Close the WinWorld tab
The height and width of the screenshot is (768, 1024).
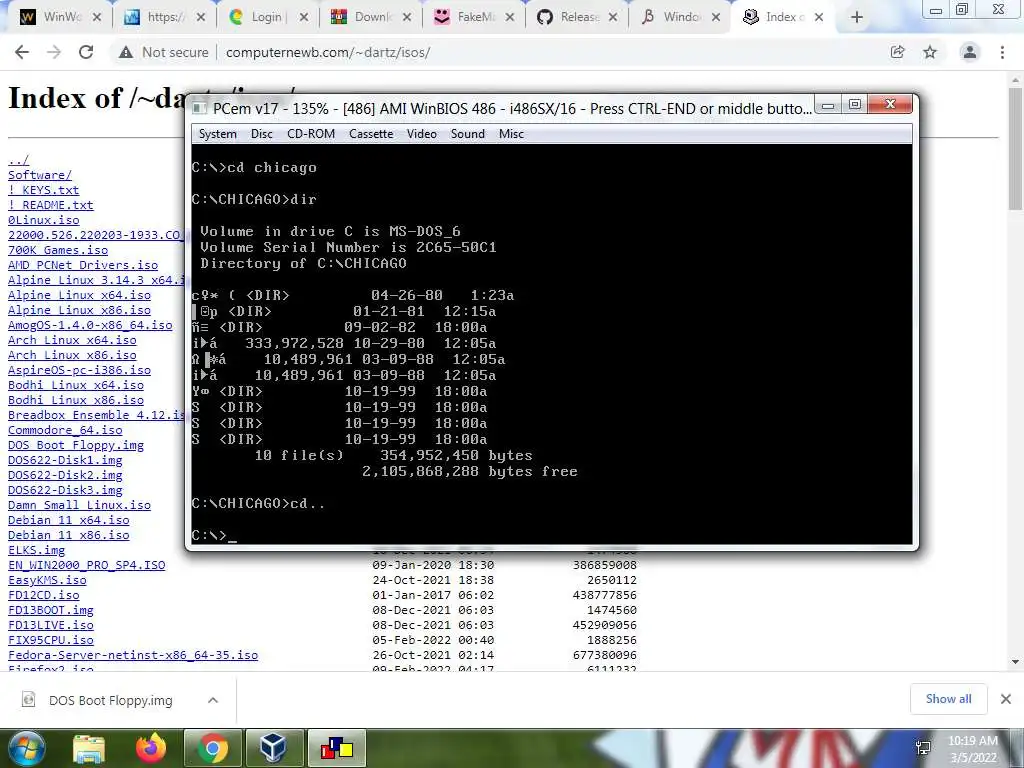(x=97, y=17)
